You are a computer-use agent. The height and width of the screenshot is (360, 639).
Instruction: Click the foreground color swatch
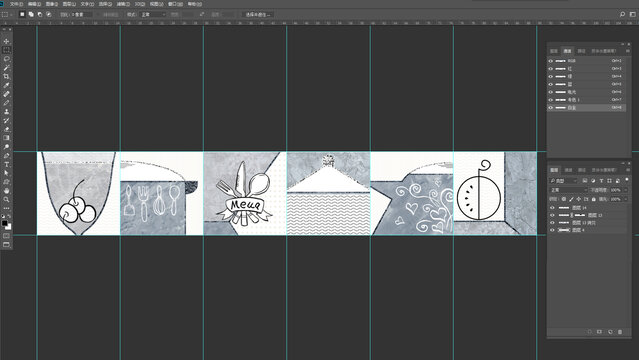click(x=4, y=223)
